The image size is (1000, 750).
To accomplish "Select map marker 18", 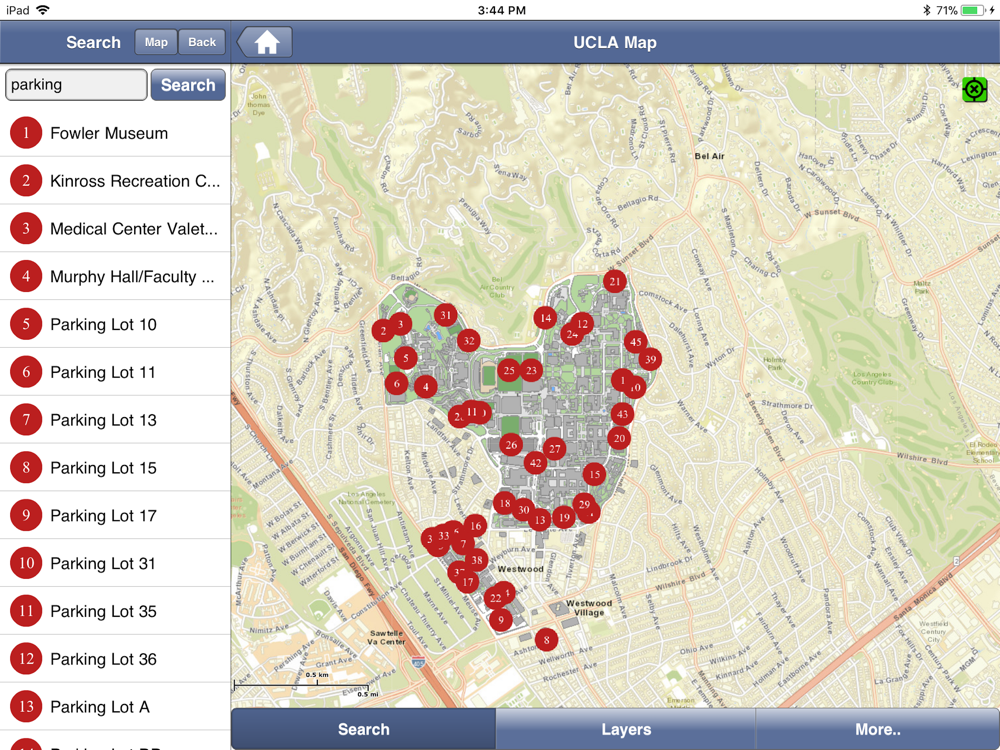I will pyautogui.click(x=505, y=504).
